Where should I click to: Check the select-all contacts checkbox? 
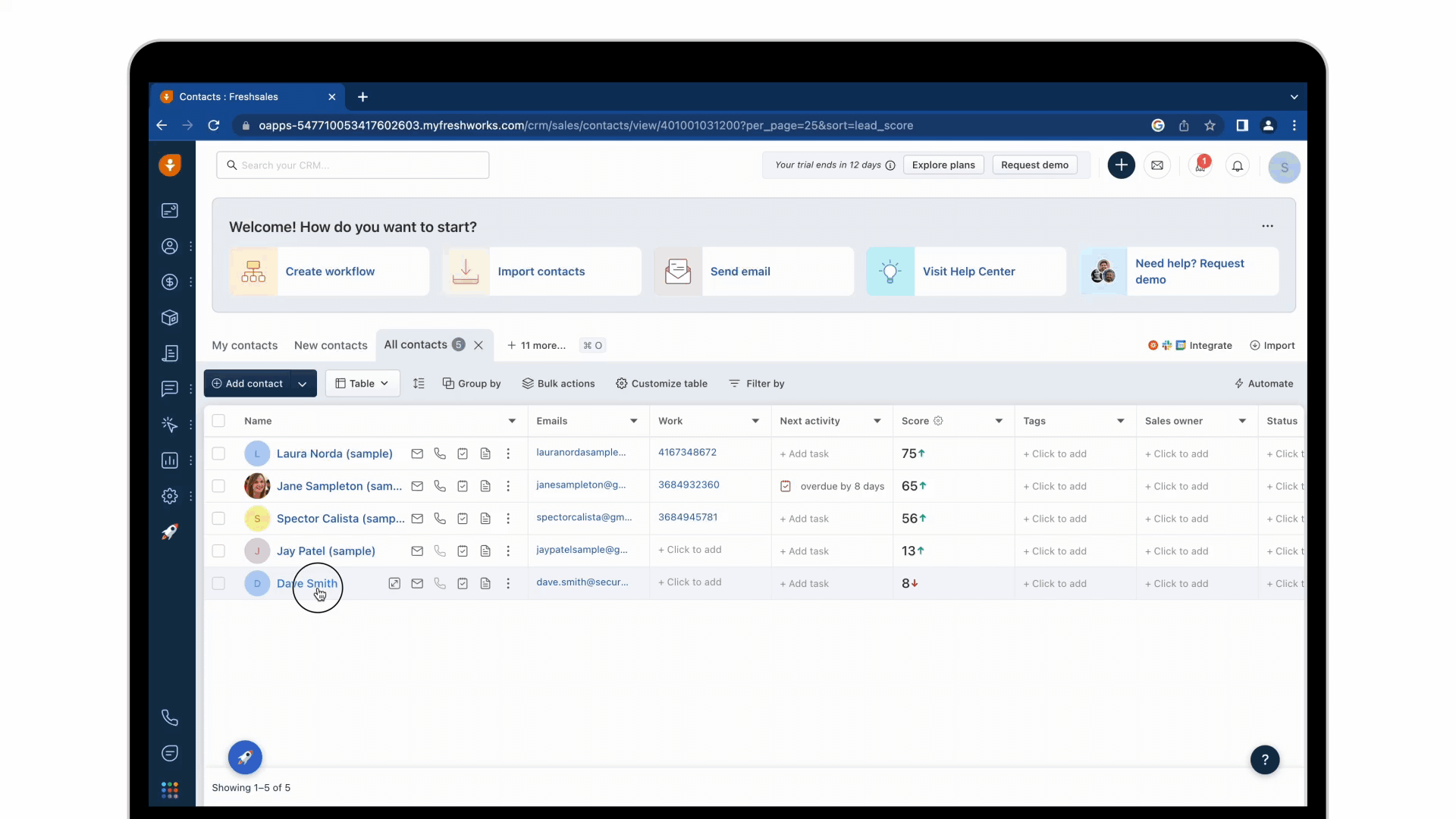[218, 421]
